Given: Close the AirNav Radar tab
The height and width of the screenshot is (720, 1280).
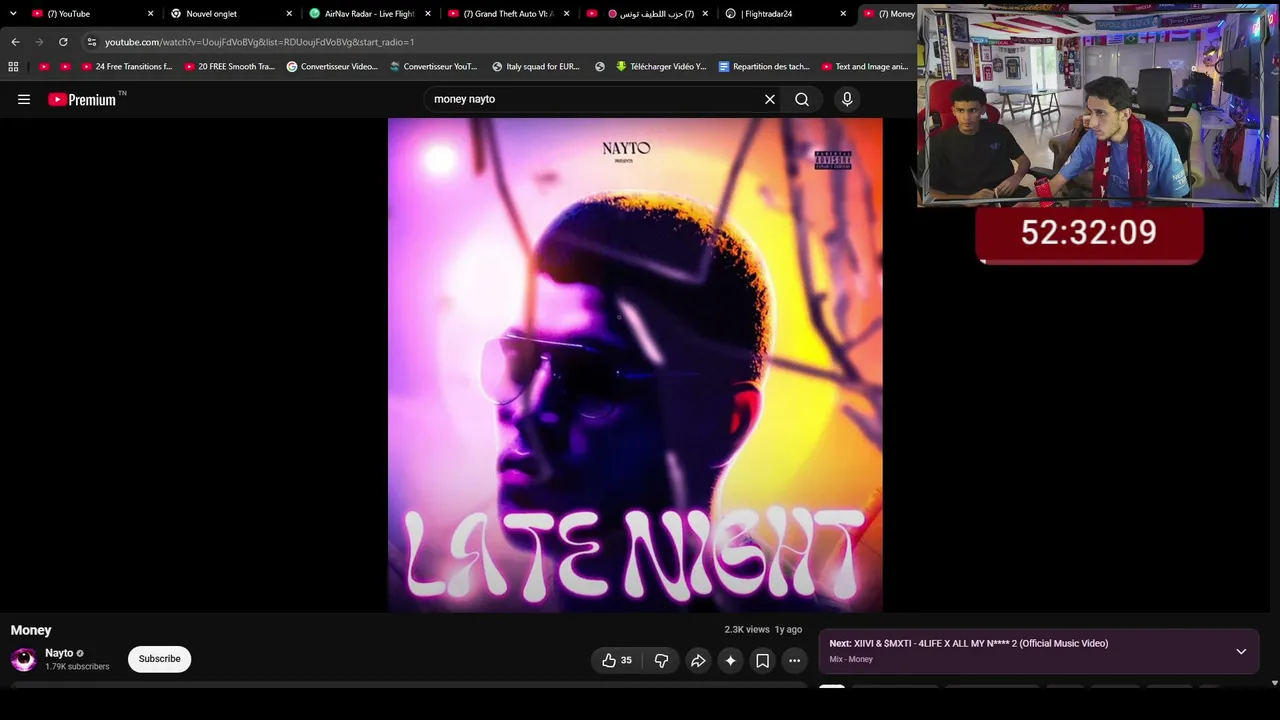Looking at the screenshot, I should point(428,14).
